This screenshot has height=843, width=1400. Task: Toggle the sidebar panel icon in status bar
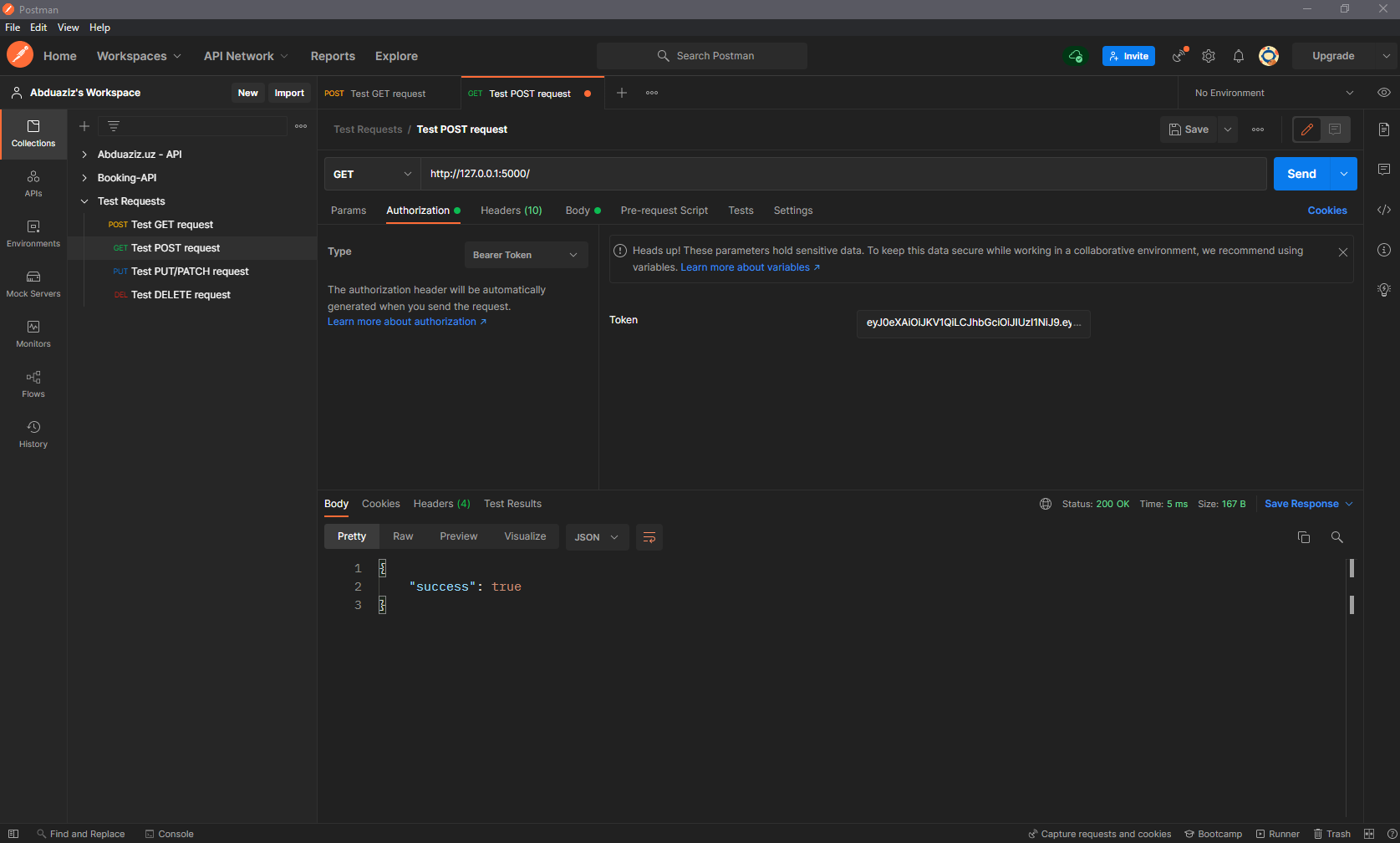tap(13, 834)
